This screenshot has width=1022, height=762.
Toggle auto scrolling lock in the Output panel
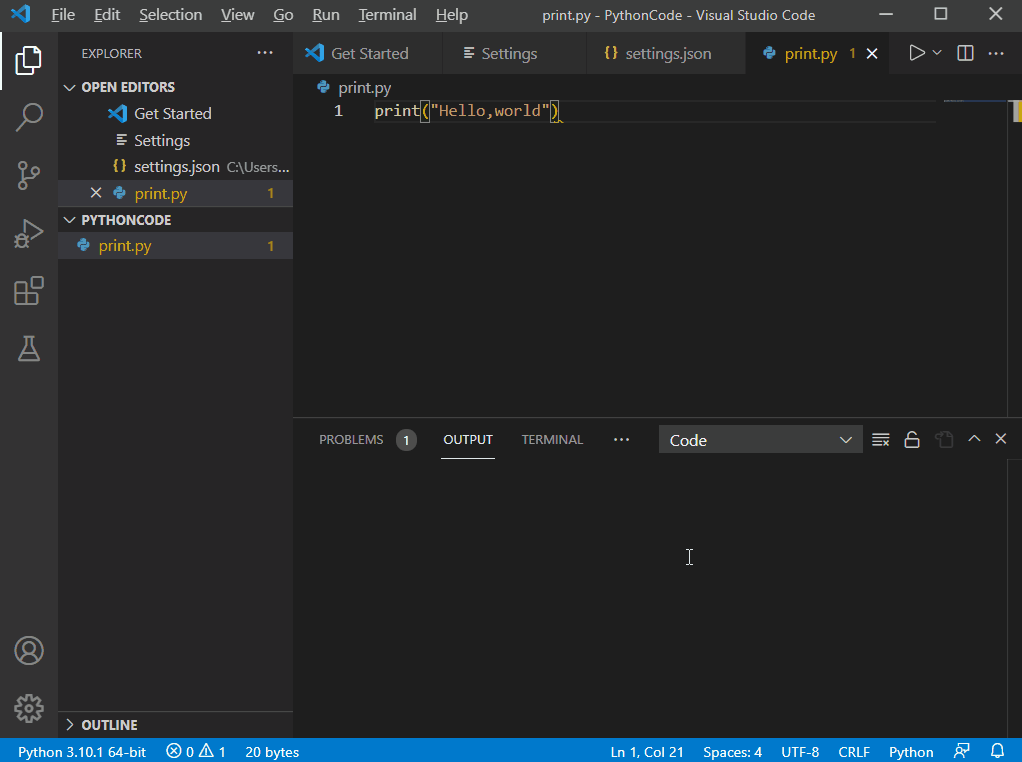point(911,439)
